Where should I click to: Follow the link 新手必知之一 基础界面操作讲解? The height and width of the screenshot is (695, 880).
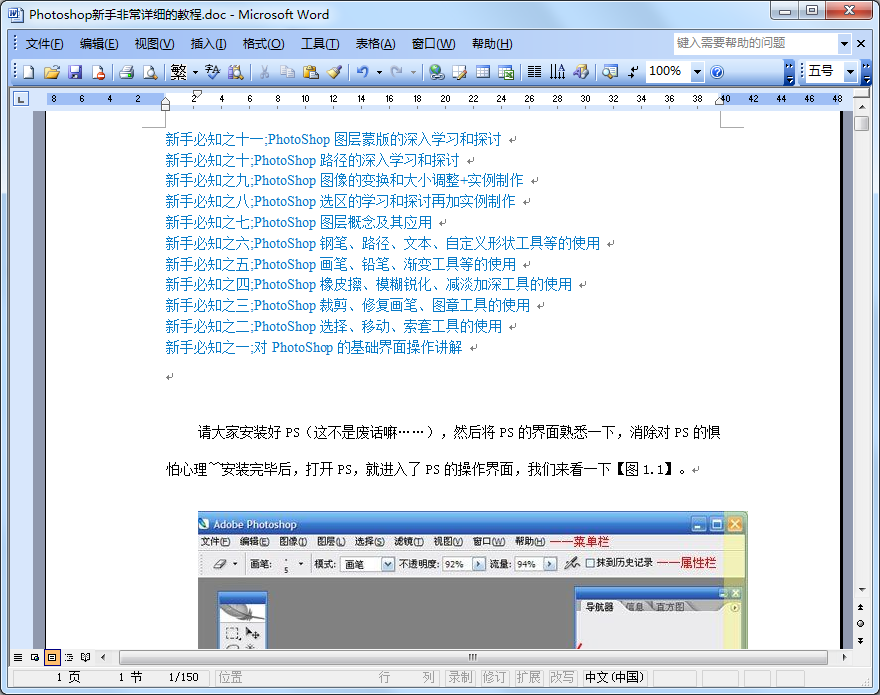pyautogui.click(x=314, y=348)
